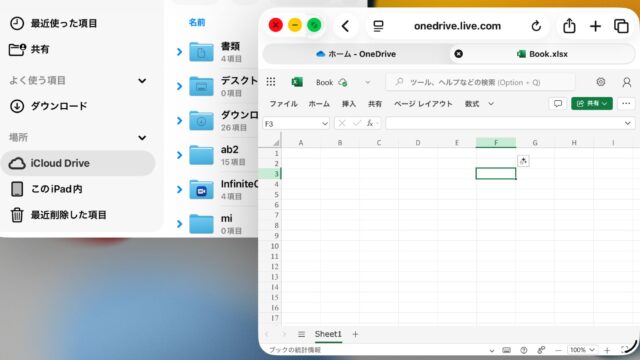Click the Safari share icon
This screenshot has height=360, width=640.
point(569,26)
